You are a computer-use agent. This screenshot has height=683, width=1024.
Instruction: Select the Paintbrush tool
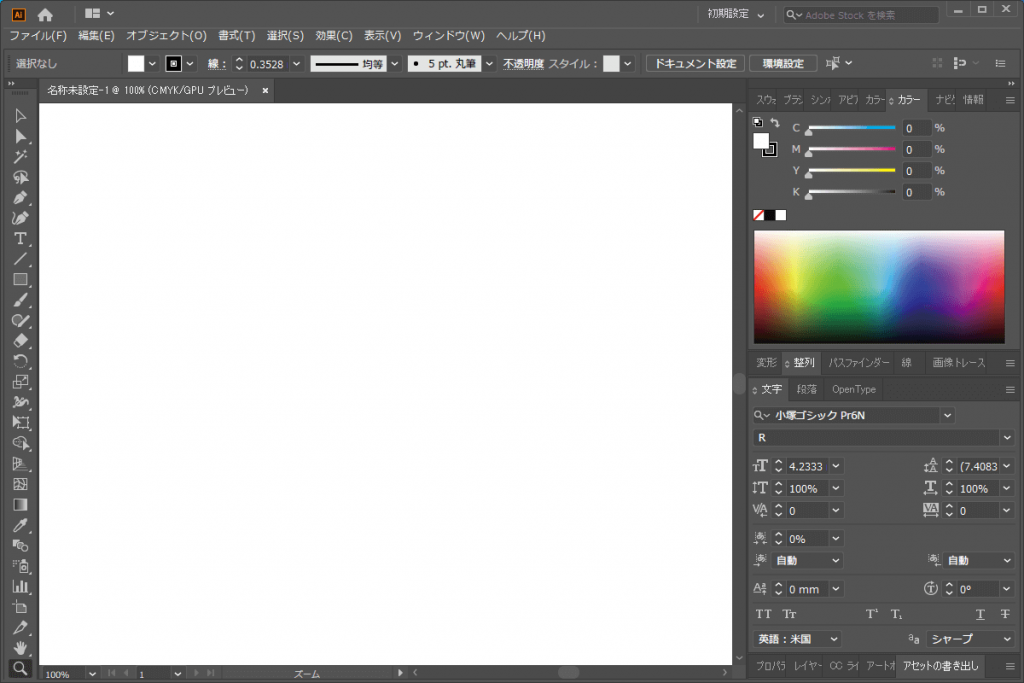(x=20, y=300)
